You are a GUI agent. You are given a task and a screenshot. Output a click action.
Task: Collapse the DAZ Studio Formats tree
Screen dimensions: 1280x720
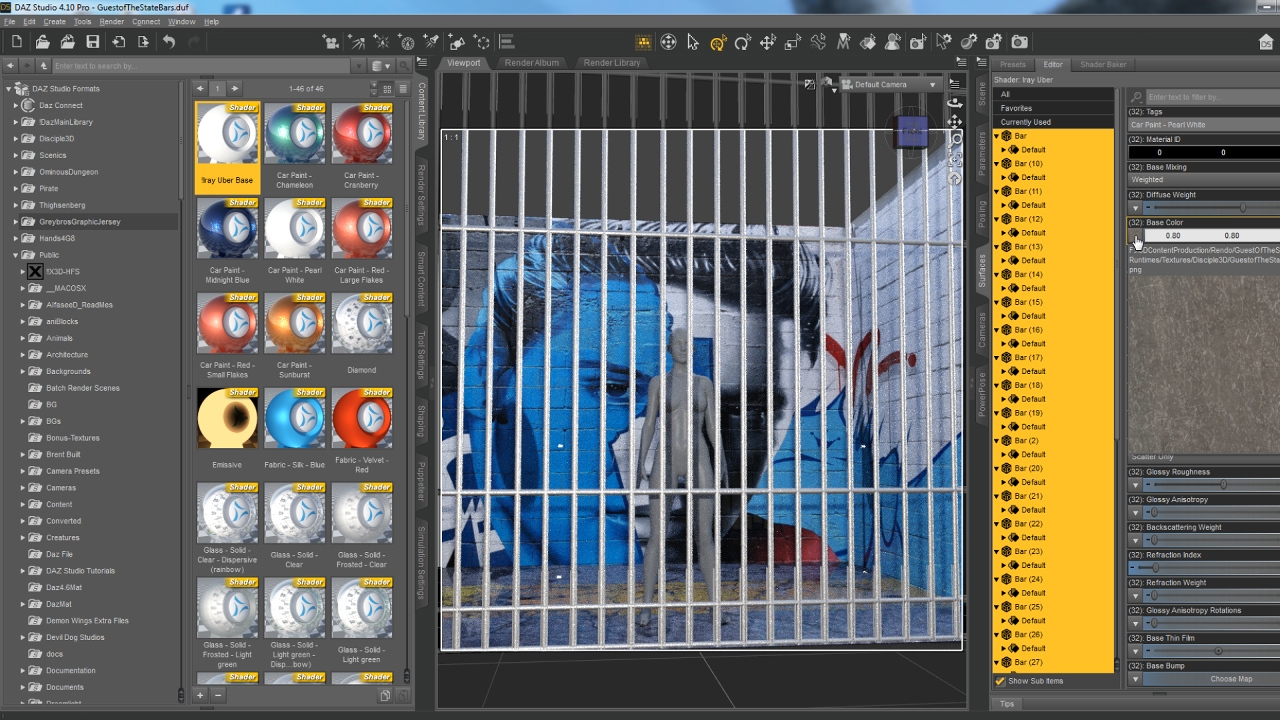(10, 89)
